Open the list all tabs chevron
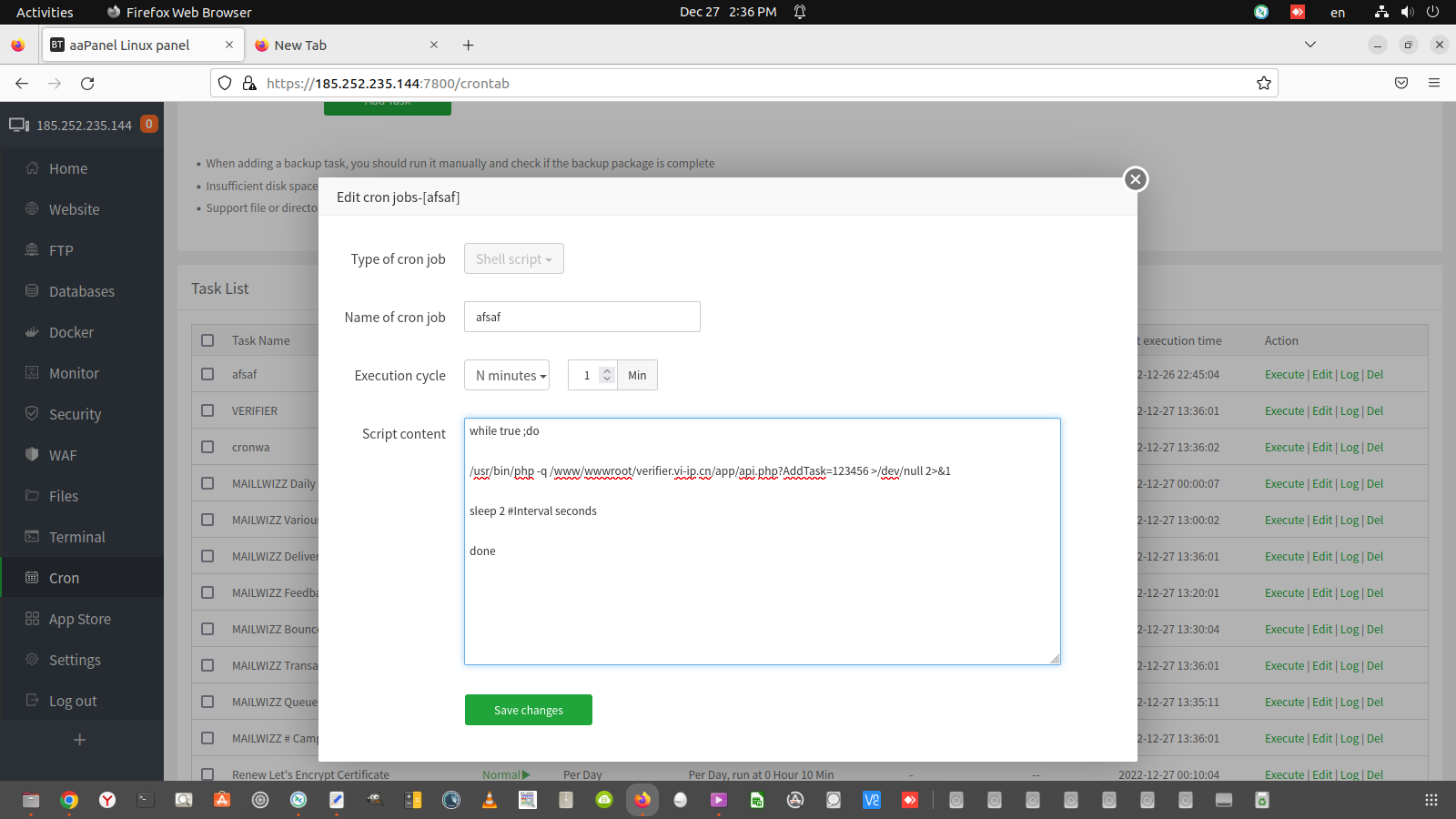The height and width of the screenshot is (819, 1456). (x=1310, y=45)
